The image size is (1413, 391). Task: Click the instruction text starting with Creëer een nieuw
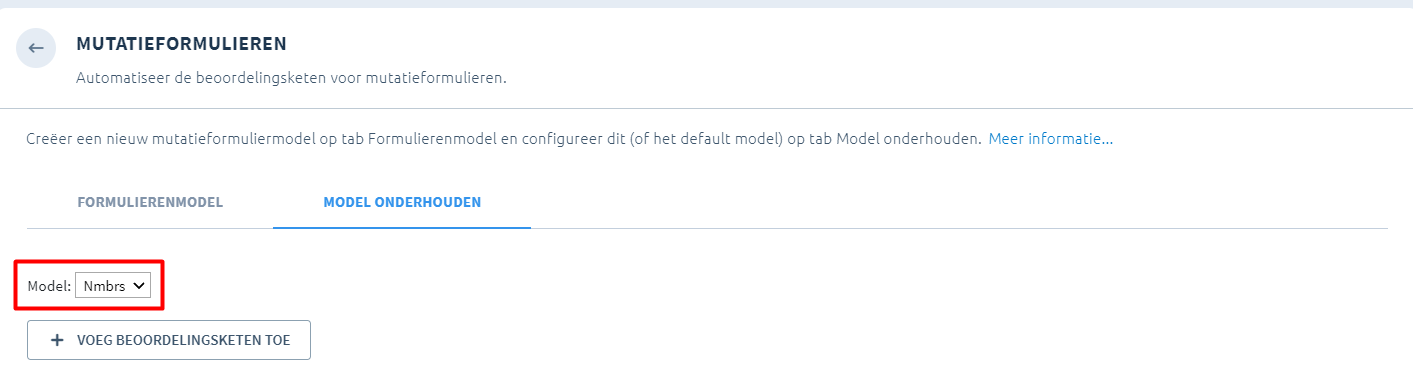coord(504,139)
